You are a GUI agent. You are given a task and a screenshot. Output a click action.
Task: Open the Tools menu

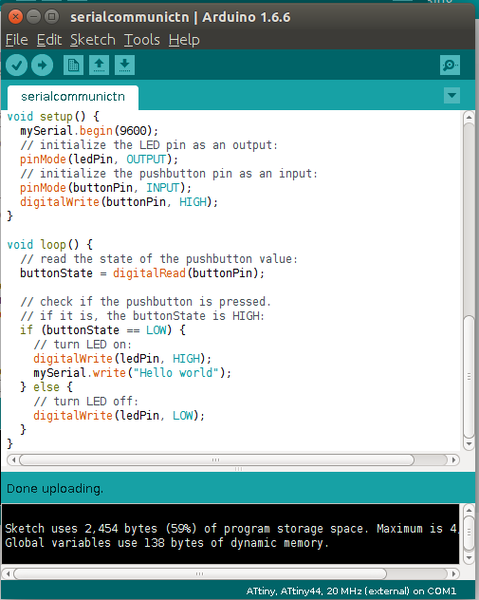[142, 40]
